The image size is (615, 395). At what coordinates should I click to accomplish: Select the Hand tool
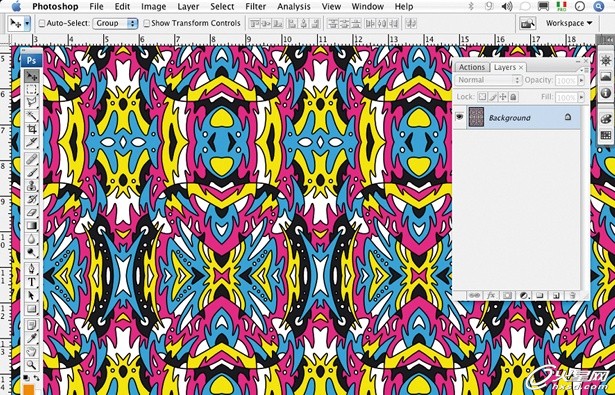click(x=31, y=352)
